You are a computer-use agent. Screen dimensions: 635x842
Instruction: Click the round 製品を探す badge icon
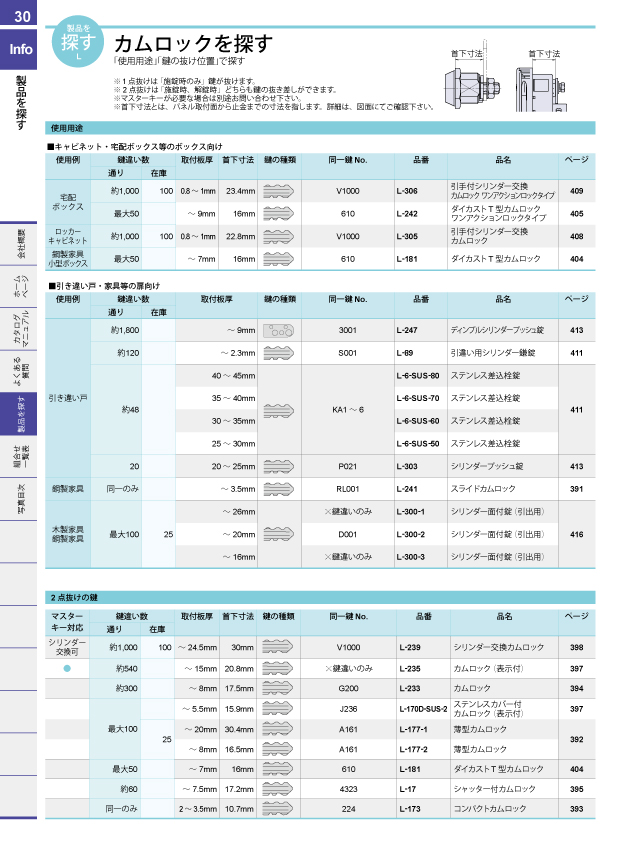81,43
